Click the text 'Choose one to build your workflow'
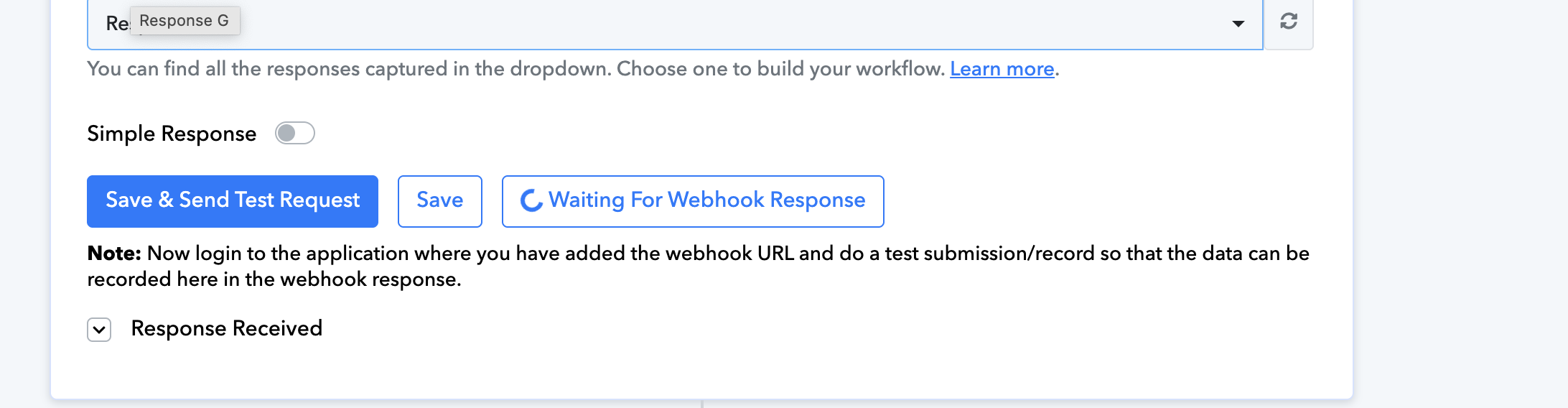1568x408 pixels. click(x=780, y=69)
